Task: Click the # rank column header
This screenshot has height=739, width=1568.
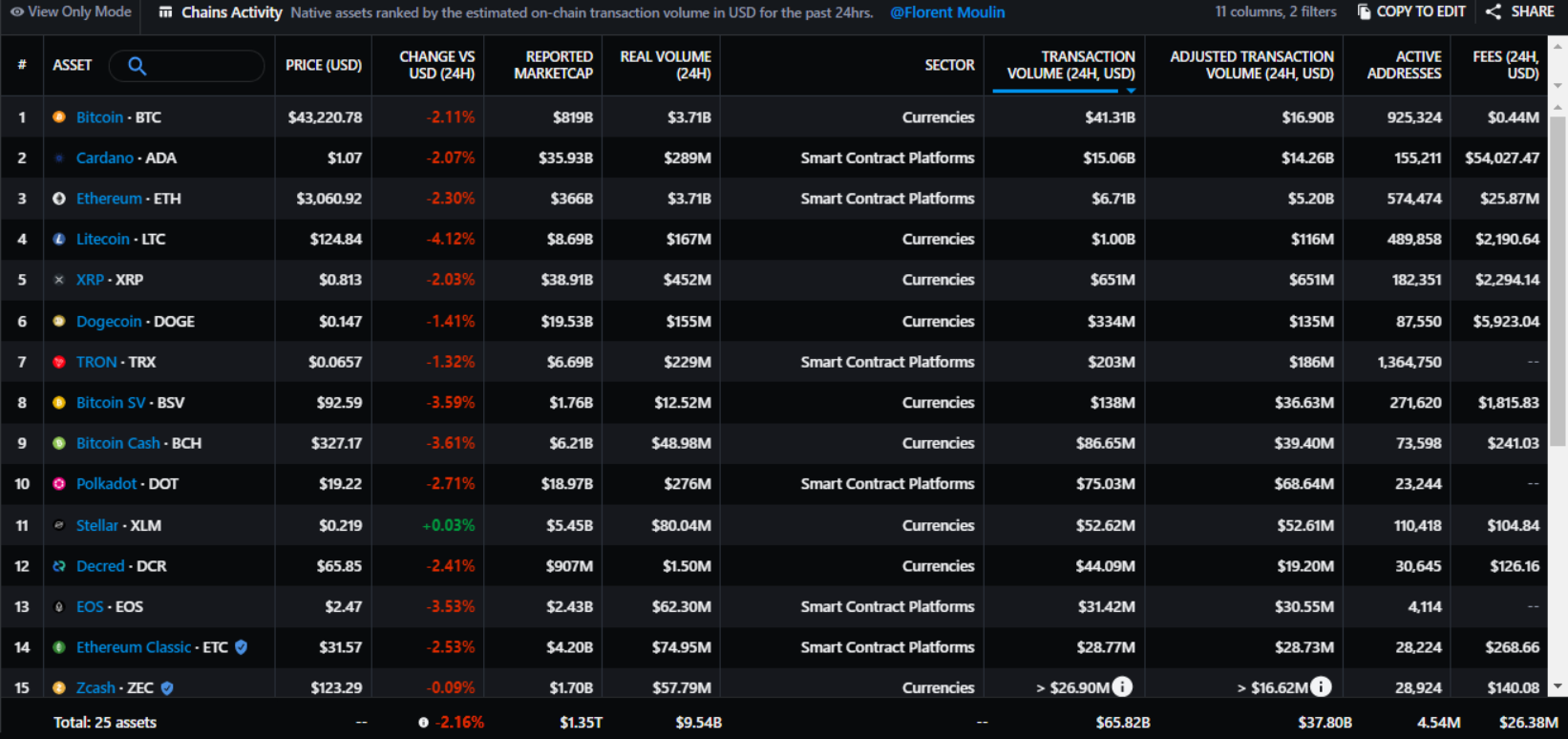Action: click(x=22, y=65)
